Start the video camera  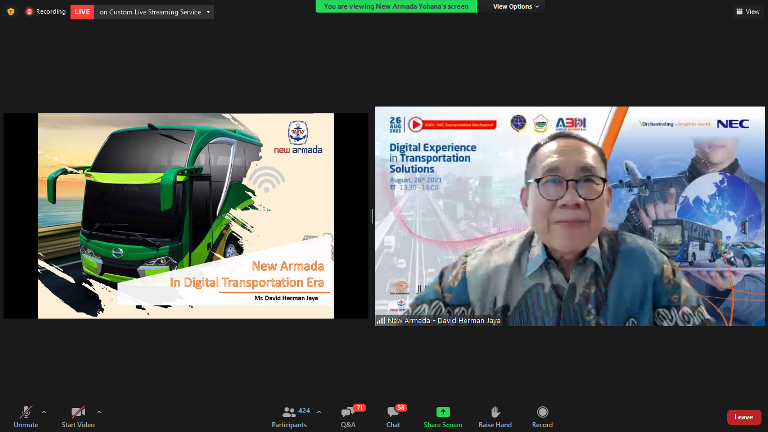[x=78, y=417]
